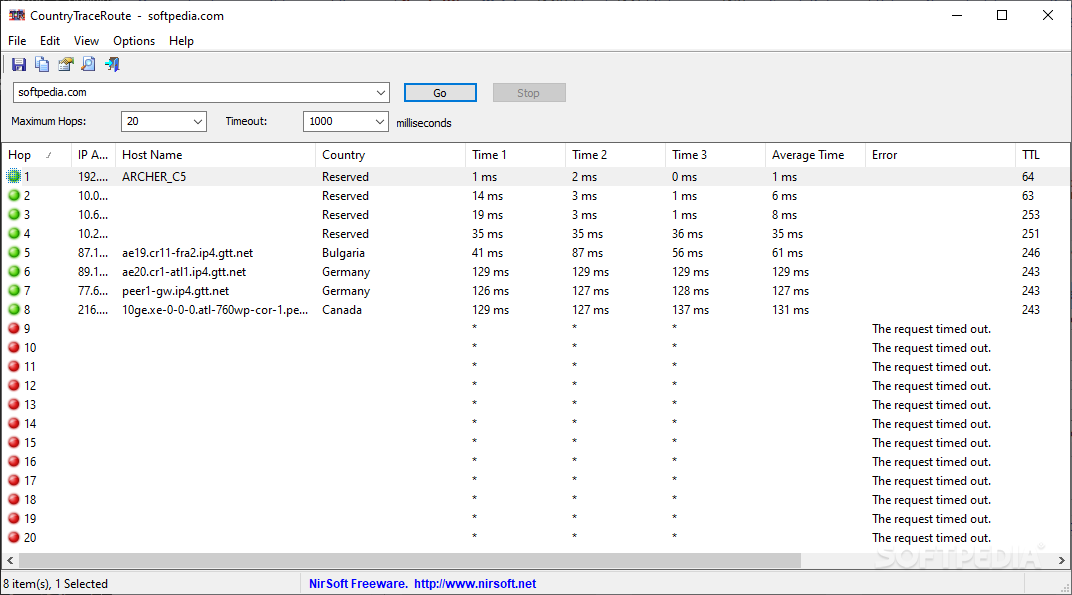Screen dimensions: 1072x595
Task: Click the CountryTraceRoute title bar app icon
Action: tap(16, 15)
